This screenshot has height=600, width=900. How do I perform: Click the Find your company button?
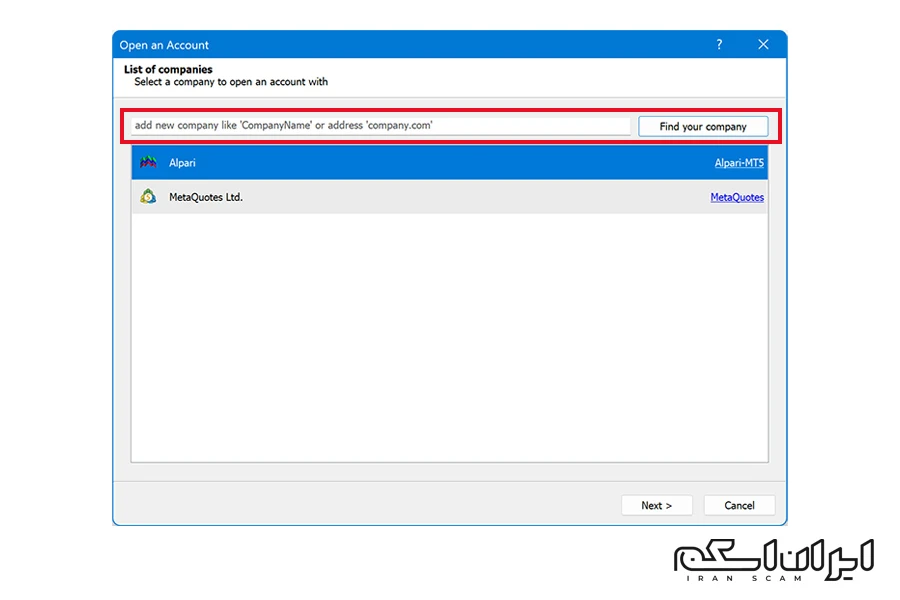[703, 126]
